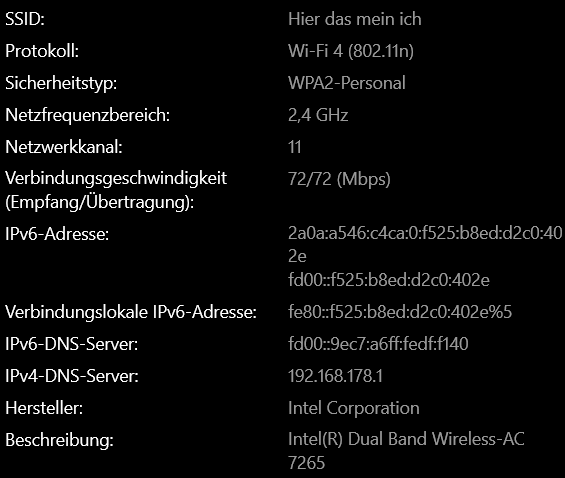This screenshot has height=478, width=565.
Task: Click the Netzwerkkanal value 11
Action: pyautogui.click(x=294, y=147)
